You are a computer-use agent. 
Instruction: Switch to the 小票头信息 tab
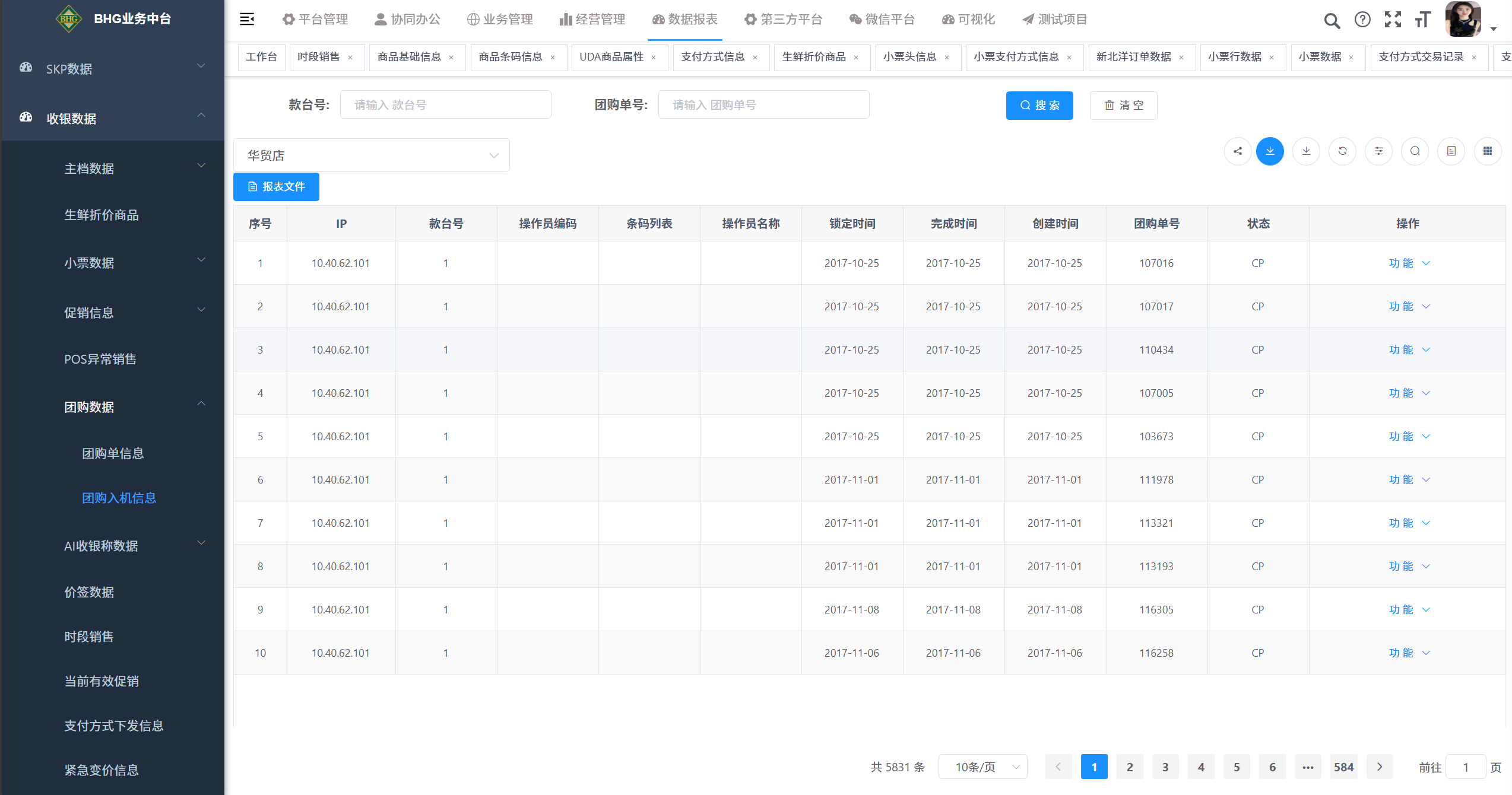pyautogui.click(x=909, y=57)
